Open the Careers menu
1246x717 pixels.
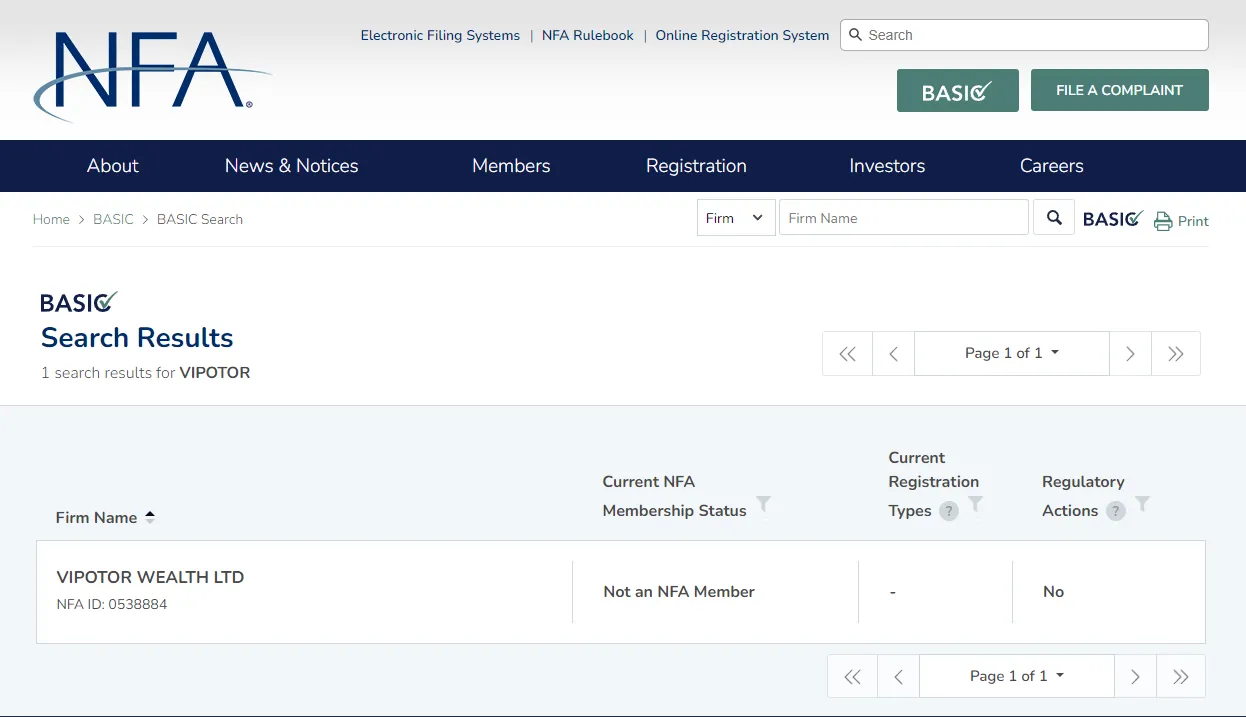point(1052,166)
